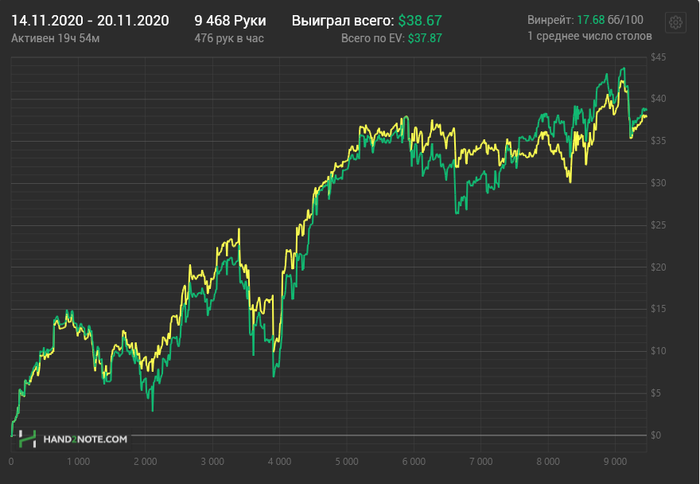Click the $35 y-axis label
Viewport: 700px width, 484px height.
tap(658, 141)
